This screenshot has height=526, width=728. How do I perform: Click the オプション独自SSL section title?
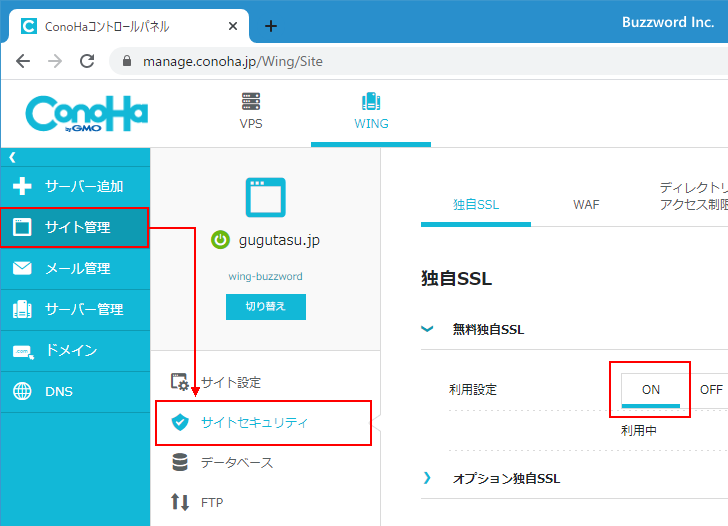pos(506,479)
